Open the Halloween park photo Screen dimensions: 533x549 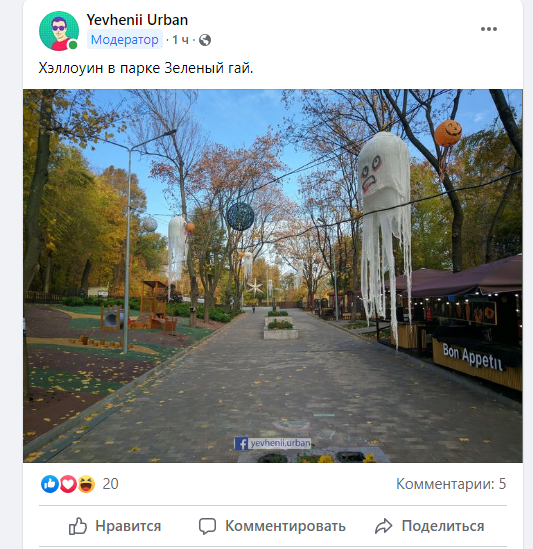[x=273, y=276]
